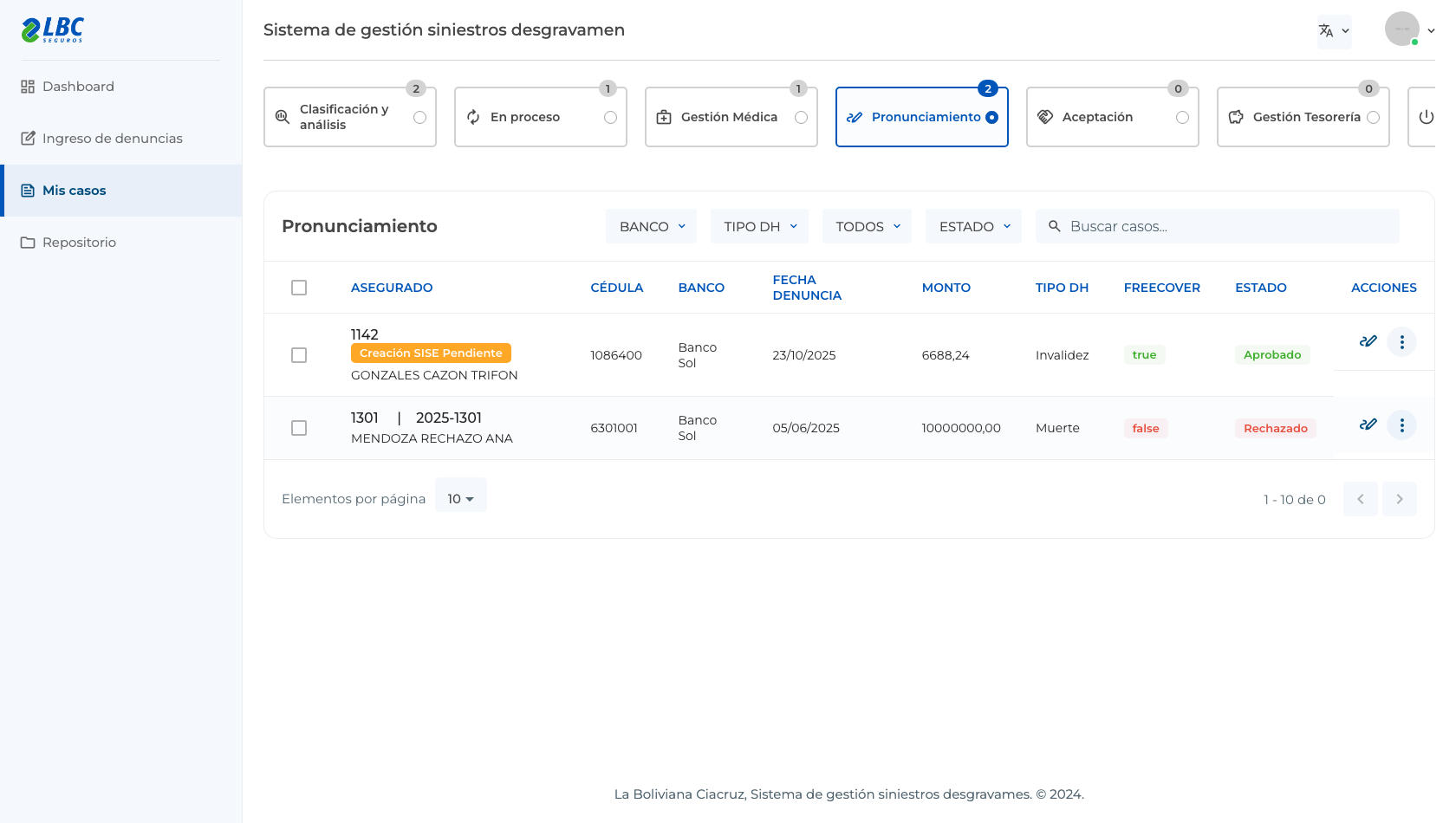Tick checkbox for case 1301 row

(x=299, y=428)
